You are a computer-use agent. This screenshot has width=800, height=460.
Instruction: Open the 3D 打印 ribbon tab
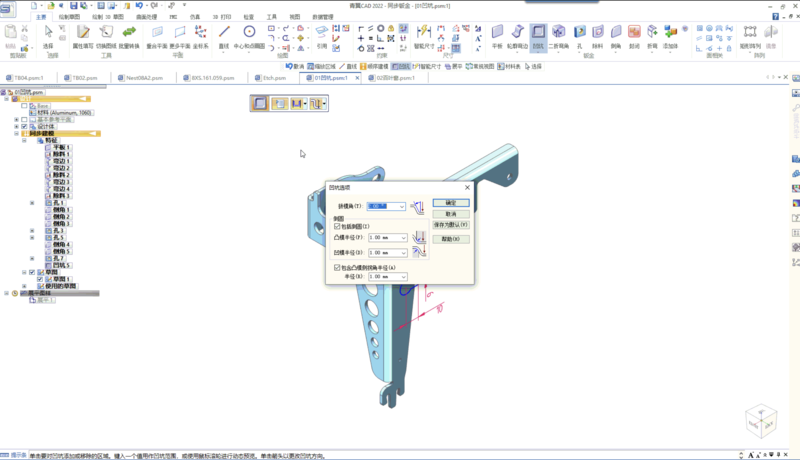click(x=220, y=17)
